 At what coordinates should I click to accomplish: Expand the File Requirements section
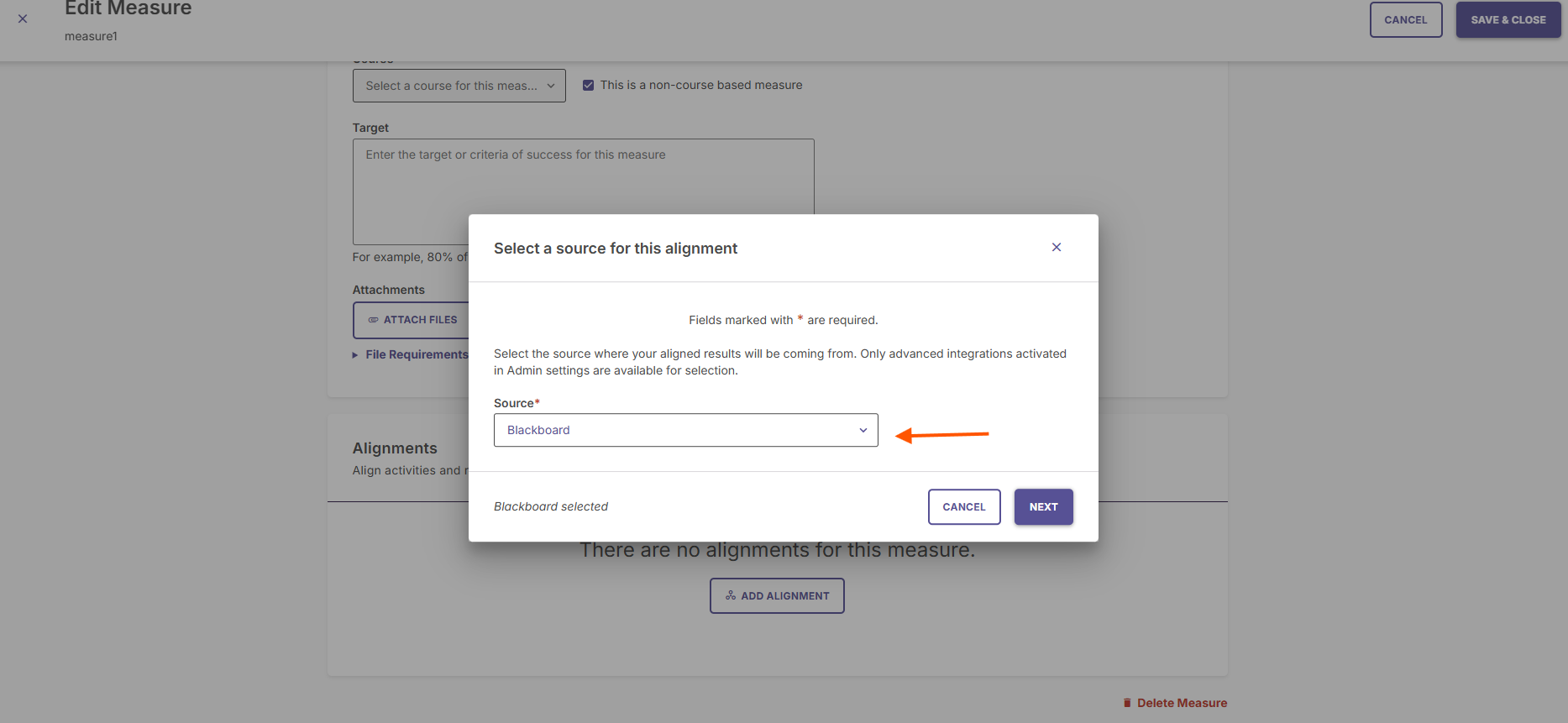(410, 354)
